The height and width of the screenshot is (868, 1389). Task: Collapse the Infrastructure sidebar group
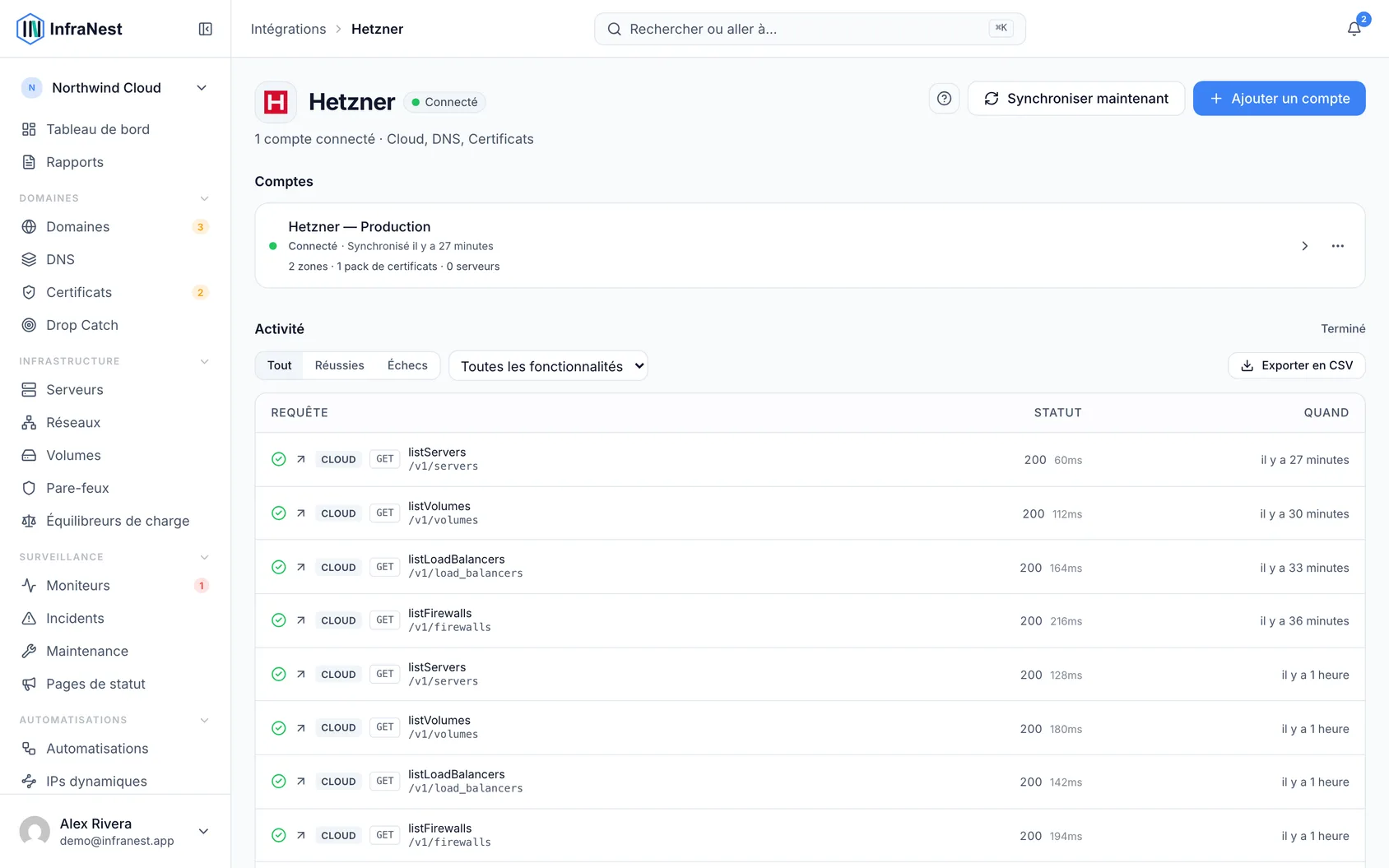(x=205, y=361)
